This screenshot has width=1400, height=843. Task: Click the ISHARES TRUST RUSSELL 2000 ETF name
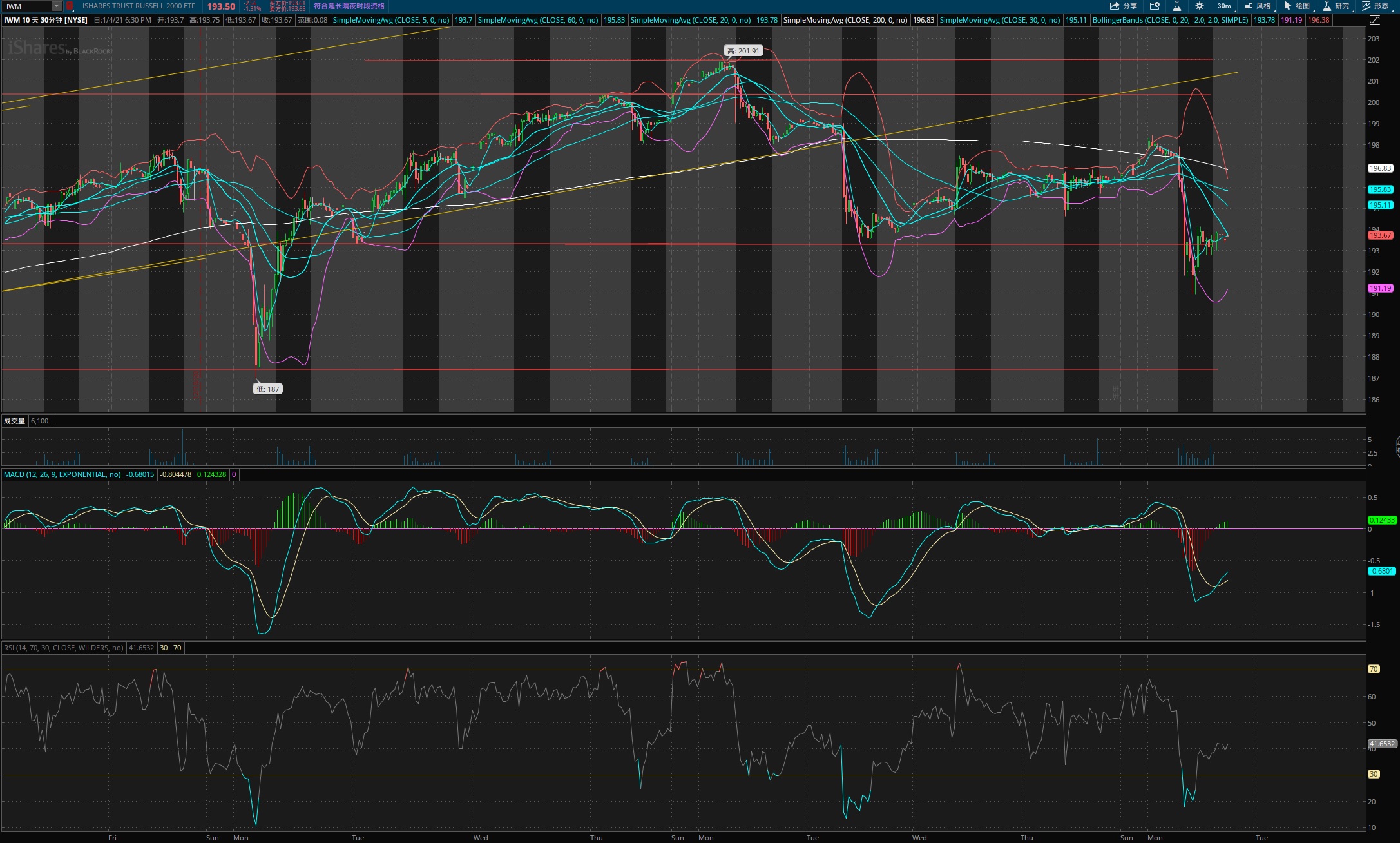139,6
